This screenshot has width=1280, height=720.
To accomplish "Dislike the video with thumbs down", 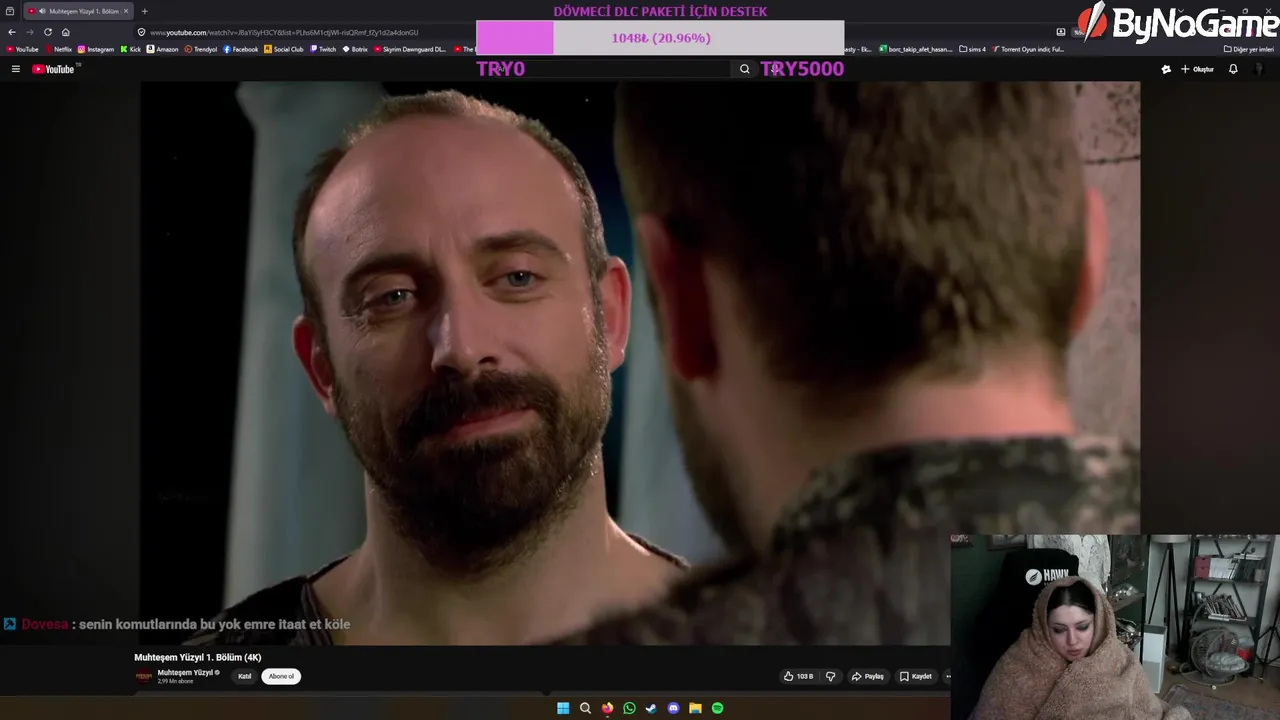I will (x=830, y=676).
